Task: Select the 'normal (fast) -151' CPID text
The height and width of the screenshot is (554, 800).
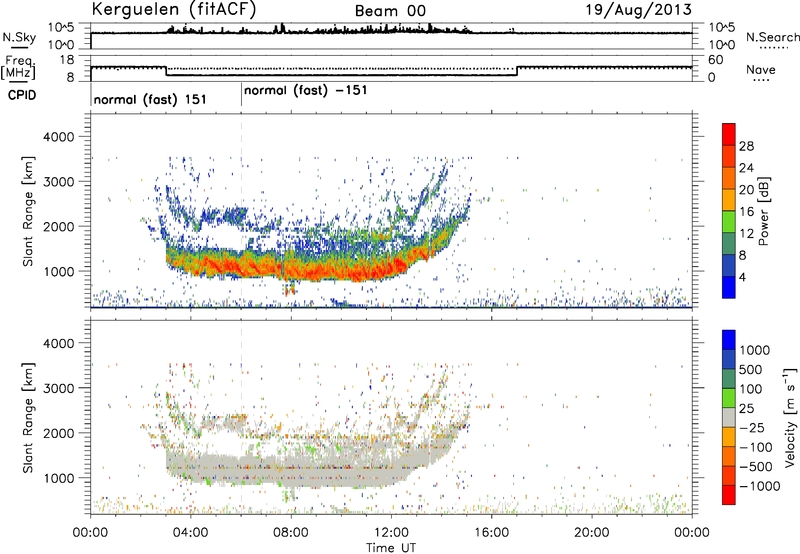Action: [x=306, y=90]
